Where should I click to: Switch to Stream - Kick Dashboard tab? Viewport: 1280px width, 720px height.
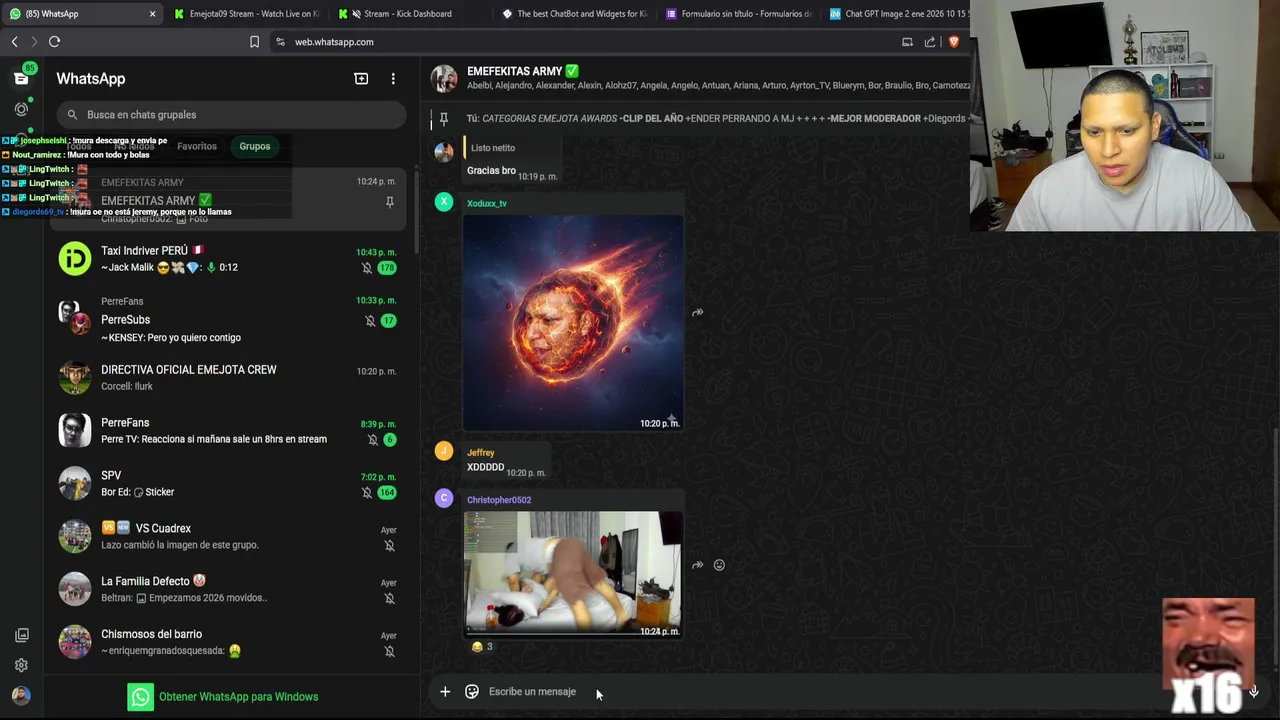pyautogui.click(x=408, y=14)
